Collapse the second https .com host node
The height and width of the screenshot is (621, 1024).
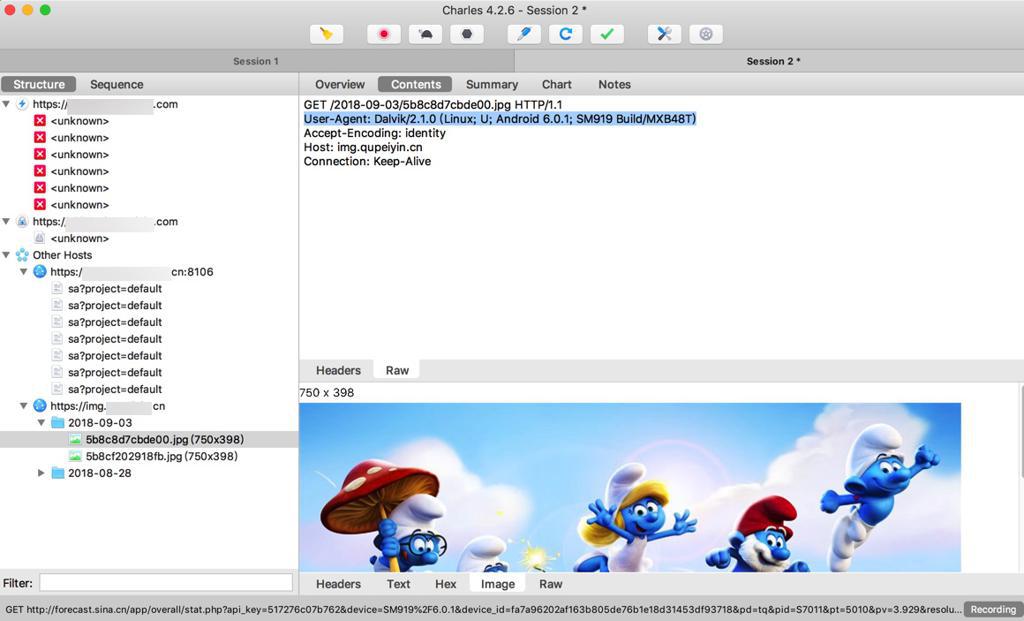tap(7, 221)
